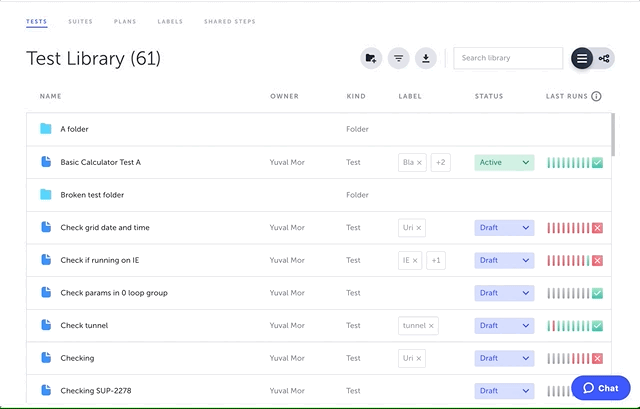Open the Broken test folder
The image size is (640, 409).
coord(92,195)
